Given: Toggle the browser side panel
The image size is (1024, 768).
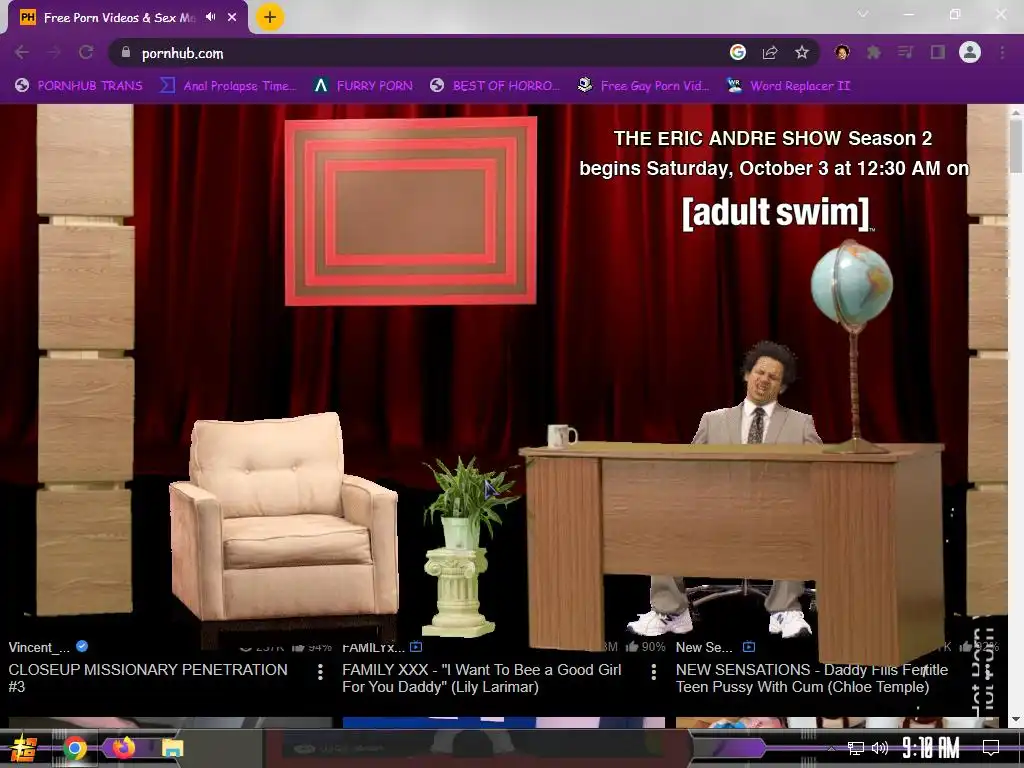Looking at the screenshot, I should pyautogui.click(x=938, y=52).
